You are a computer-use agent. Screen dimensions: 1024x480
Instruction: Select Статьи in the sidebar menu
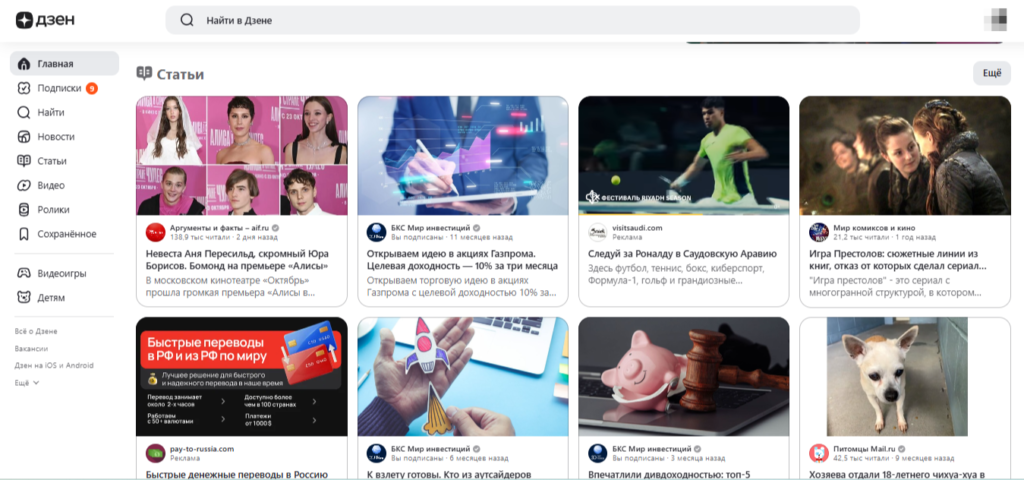52,161
